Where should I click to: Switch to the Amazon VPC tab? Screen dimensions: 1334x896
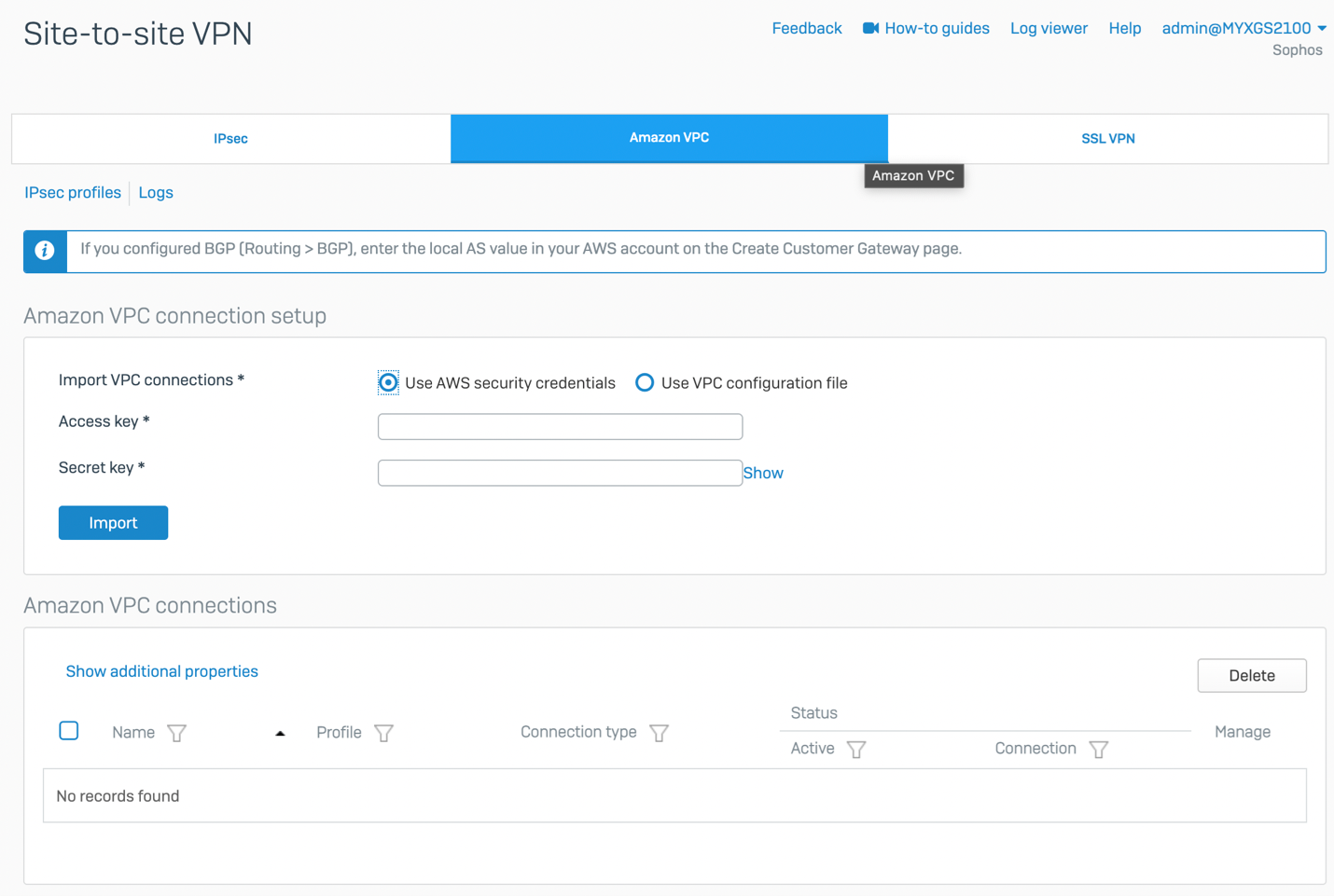pos(669,138)
